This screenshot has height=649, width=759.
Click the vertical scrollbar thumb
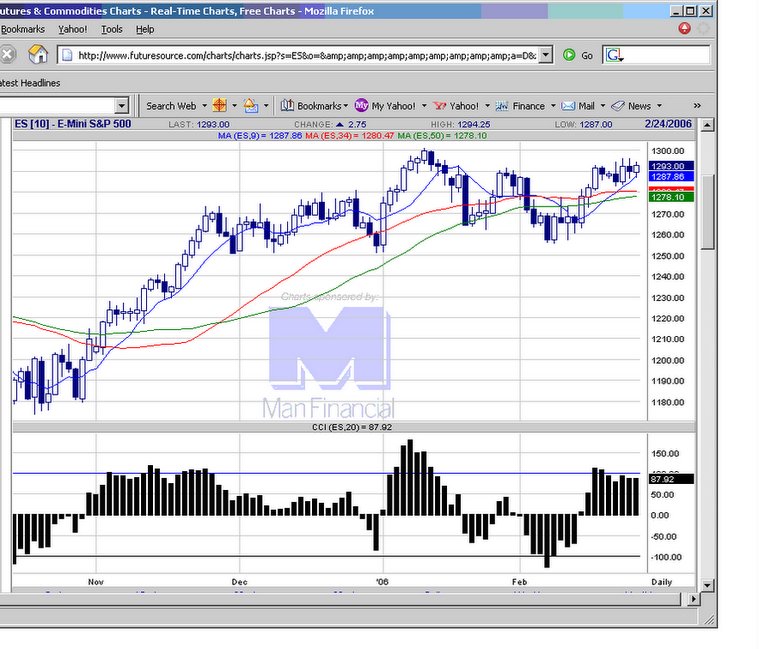coord(707,212)
